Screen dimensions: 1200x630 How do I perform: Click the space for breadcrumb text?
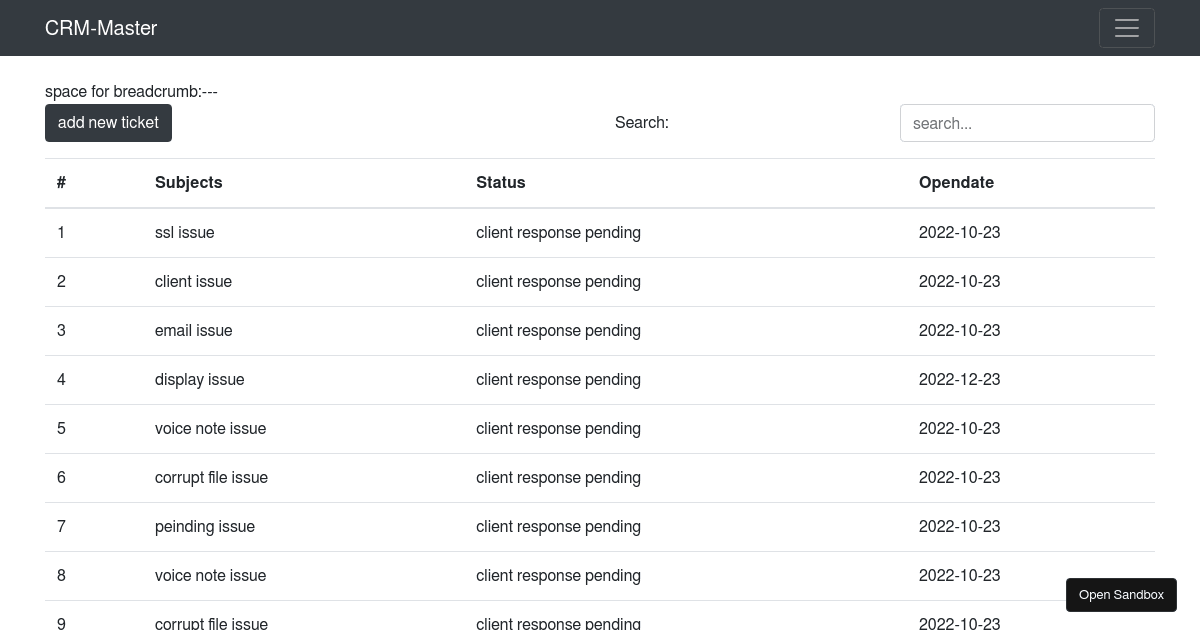(131, 92)
